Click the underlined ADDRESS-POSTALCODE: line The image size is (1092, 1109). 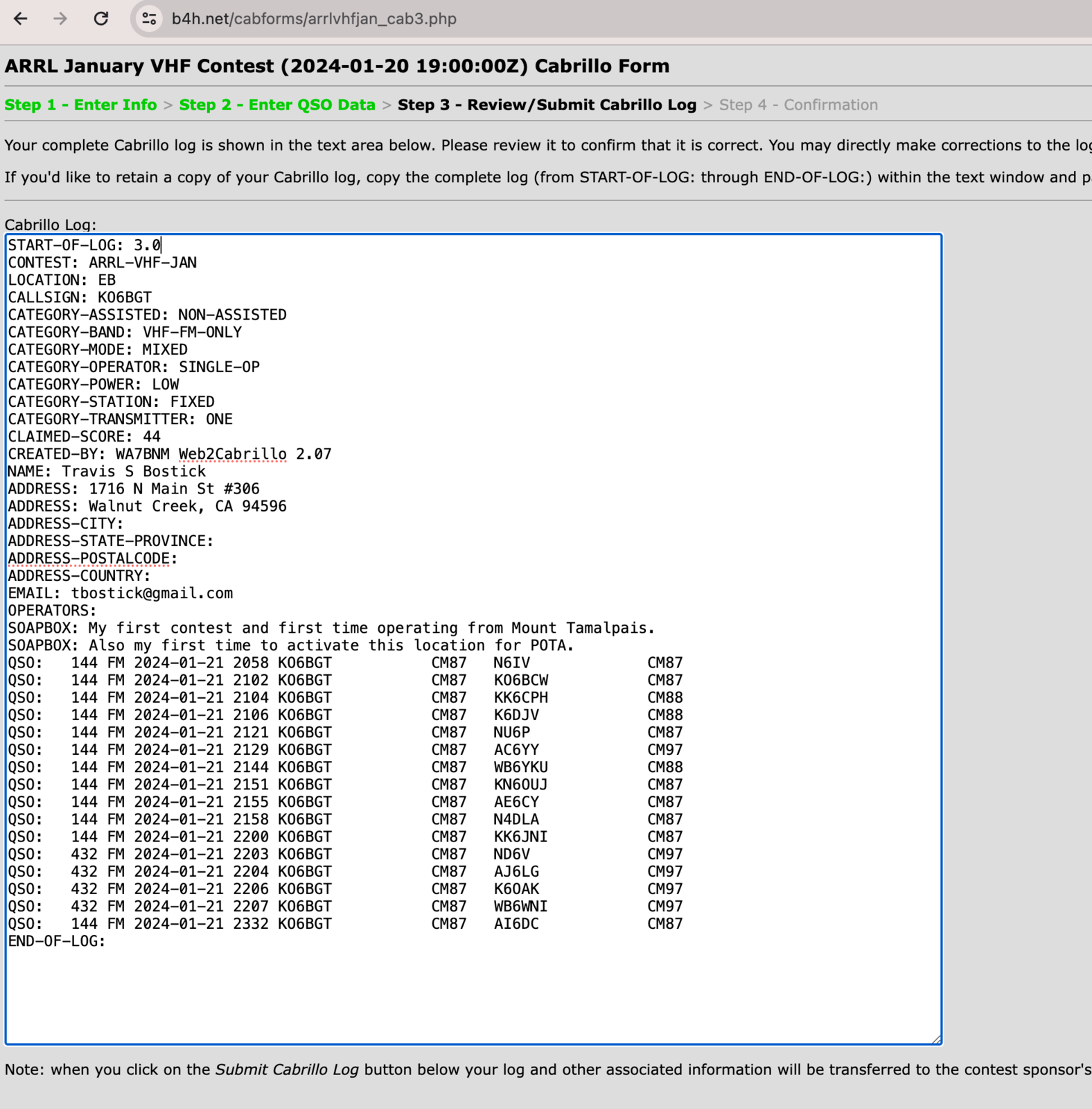click(x=93, y=558)
